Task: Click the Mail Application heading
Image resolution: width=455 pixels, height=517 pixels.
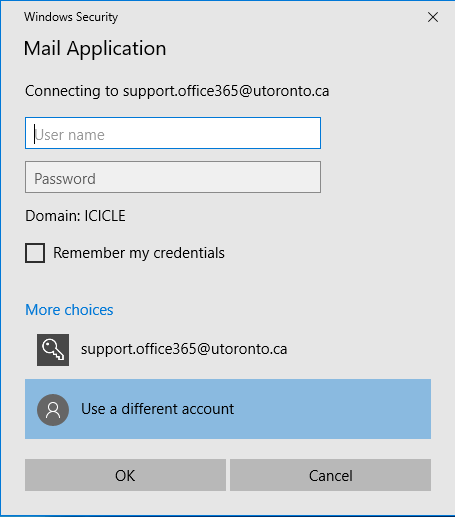Action: pyautogui.click(x=95, y=49)
